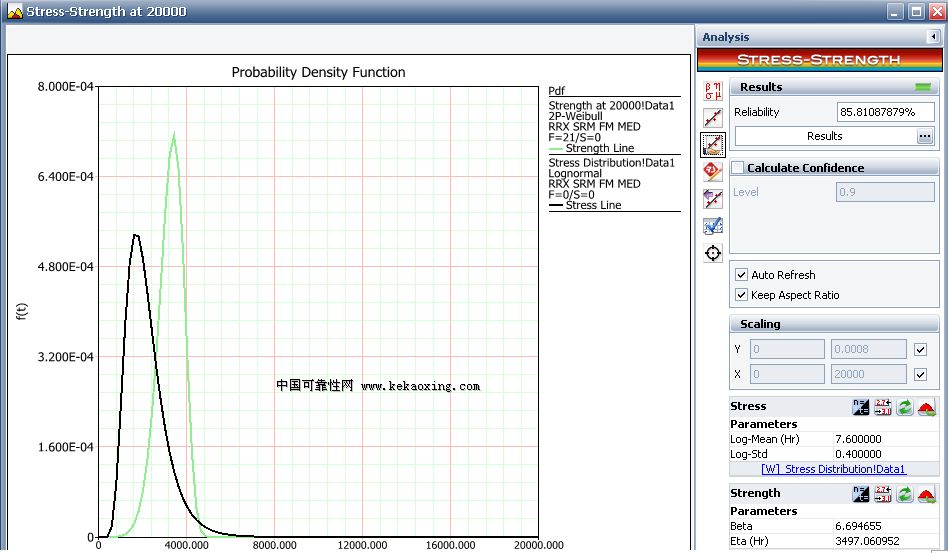This screenshot has width=948, height=553.
Task: Click the crosshair target icon
Action: tap(713, 253)
